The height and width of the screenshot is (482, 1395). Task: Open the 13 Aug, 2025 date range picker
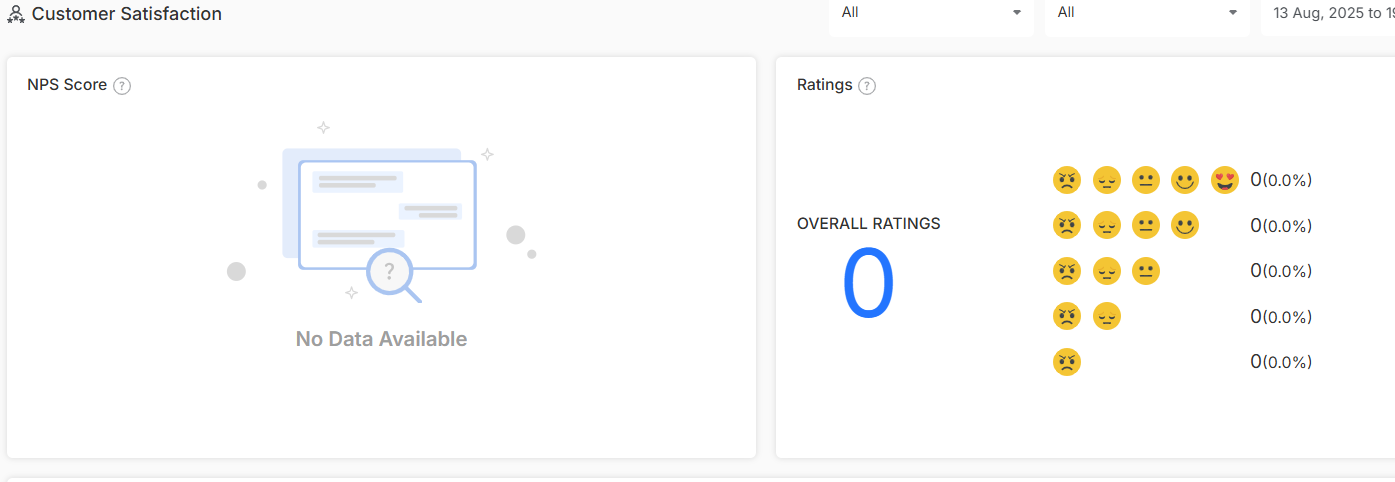coord(1328,14)
